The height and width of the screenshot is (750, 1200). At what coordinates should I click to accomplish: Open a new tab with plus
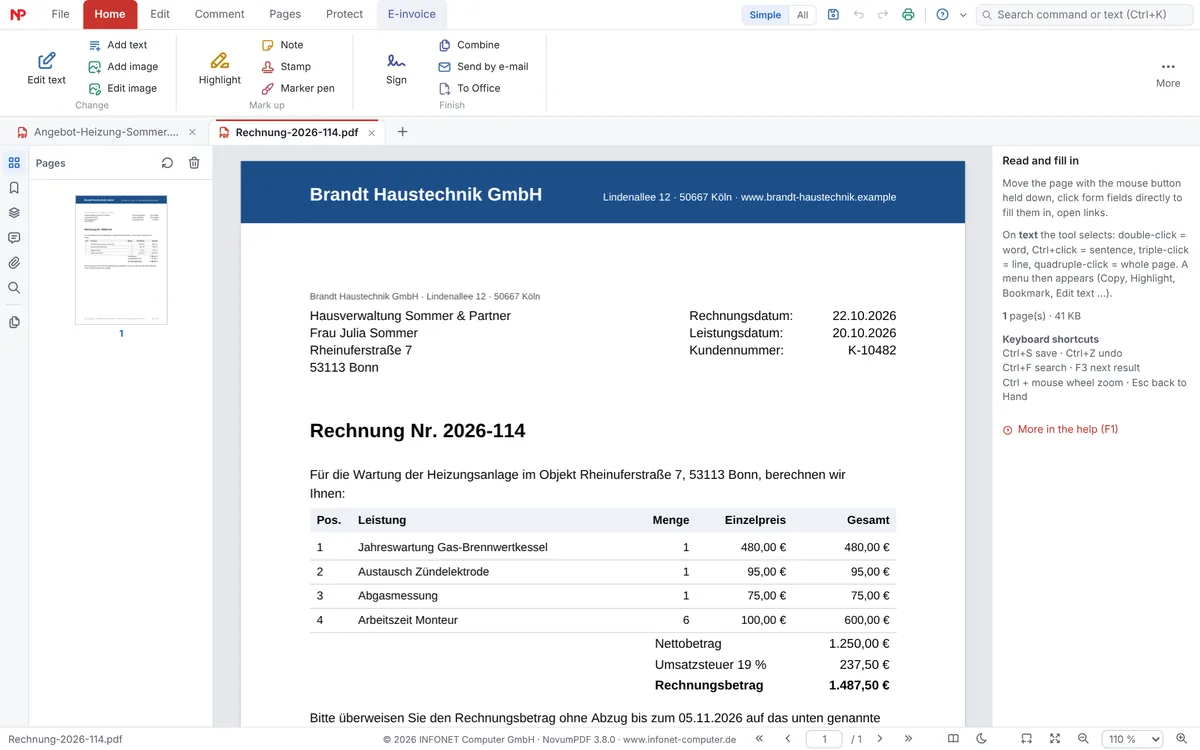tap(403, 132)
